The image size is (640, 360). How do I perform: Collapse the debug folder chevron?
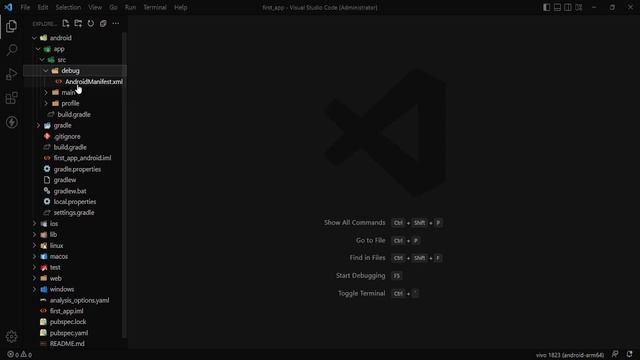46,71
